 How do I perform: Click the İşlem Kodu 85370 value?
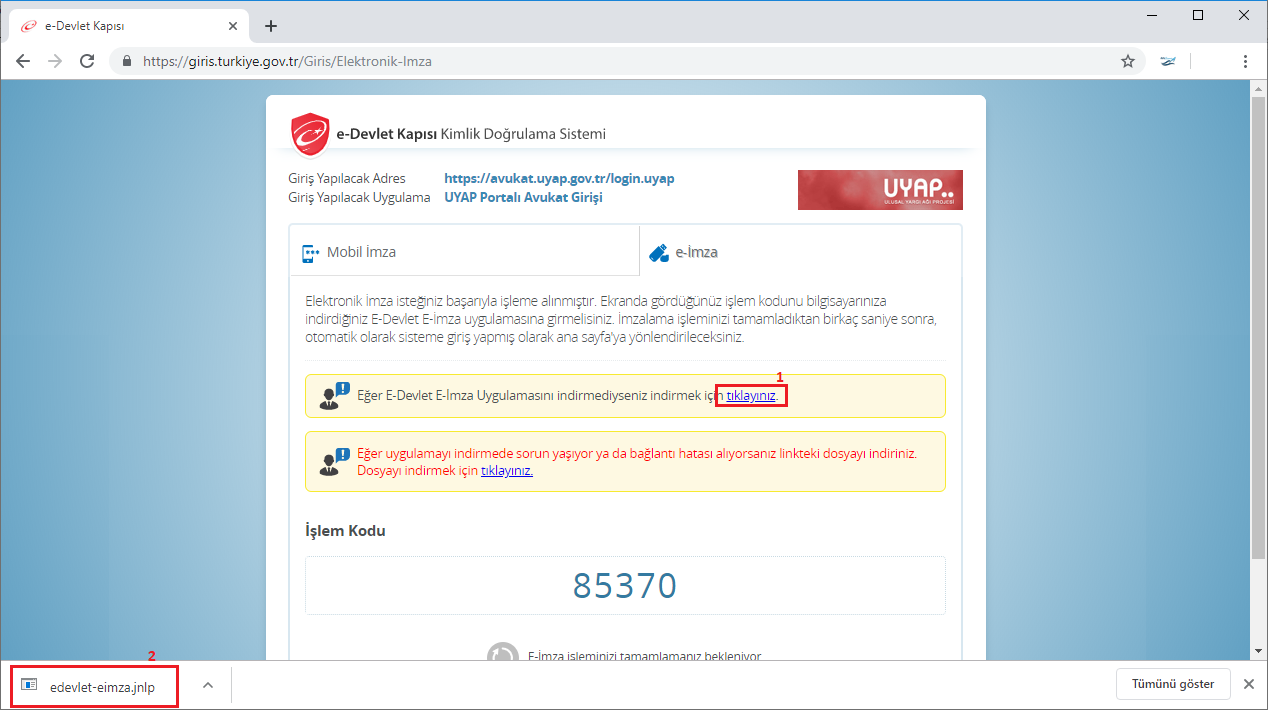pyautogui.click(x=625, y=585)
